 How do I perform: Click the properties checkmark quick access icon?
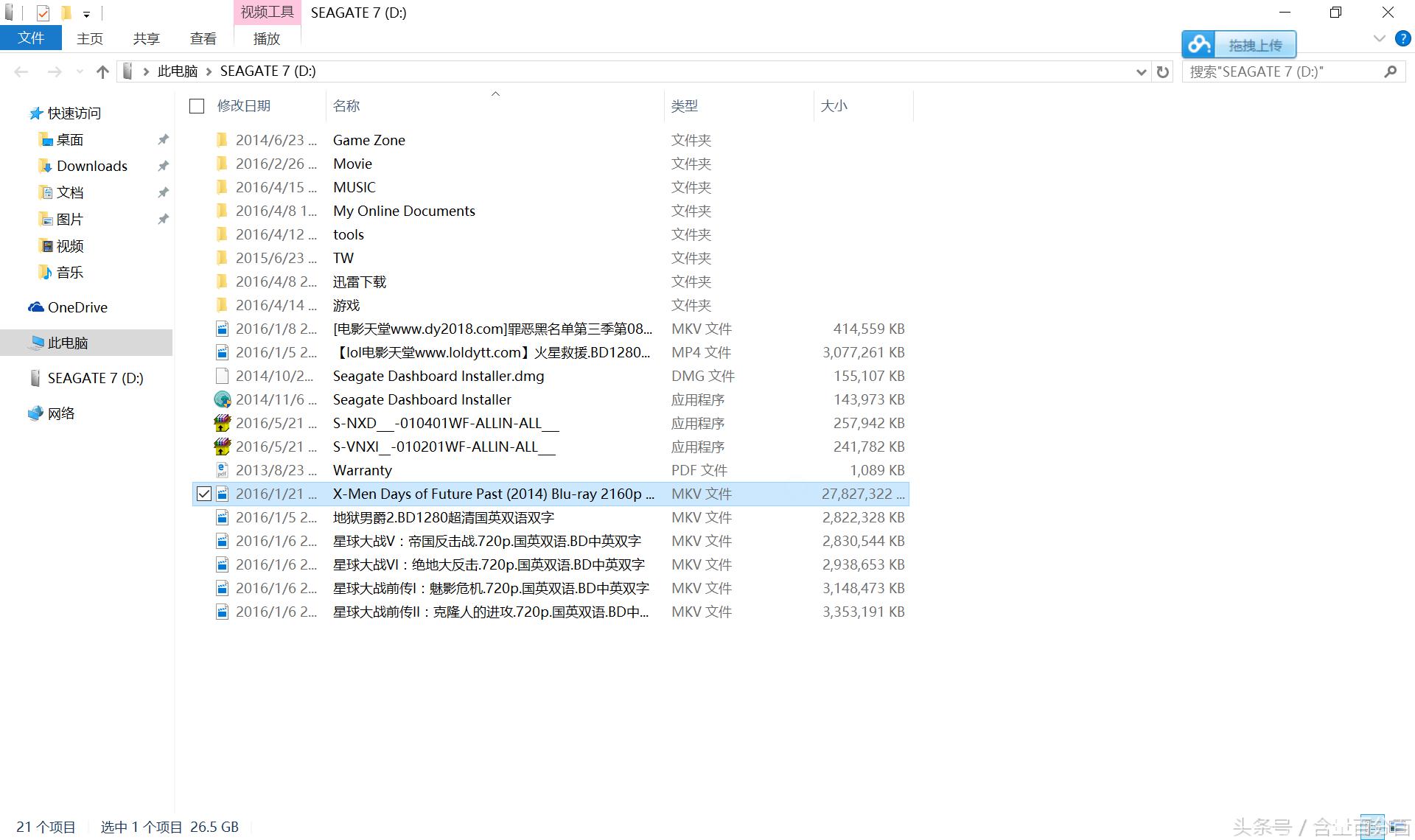[43, 13]
